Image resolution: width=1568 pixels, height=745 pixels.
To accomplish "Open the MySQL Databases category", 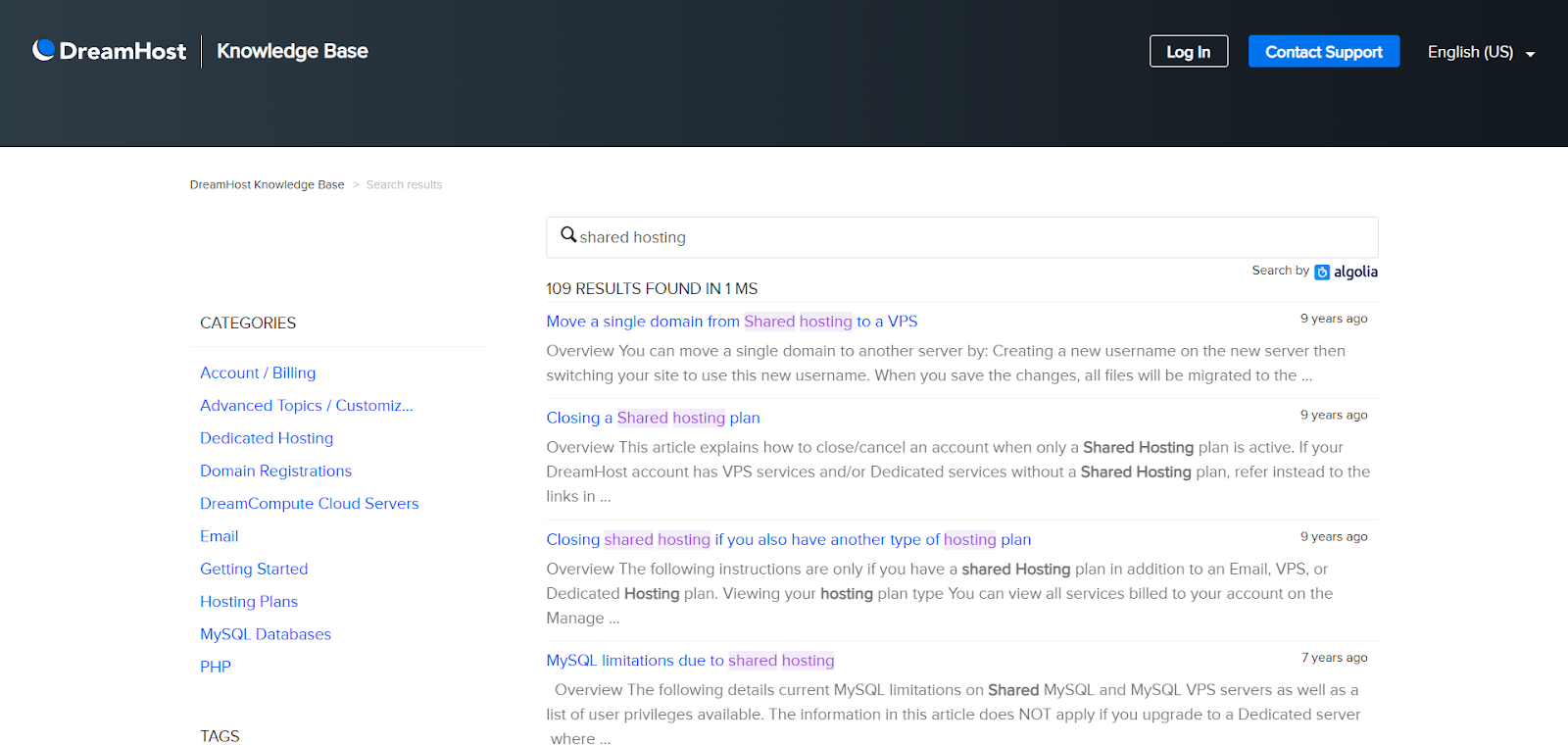I will point(266,634).
